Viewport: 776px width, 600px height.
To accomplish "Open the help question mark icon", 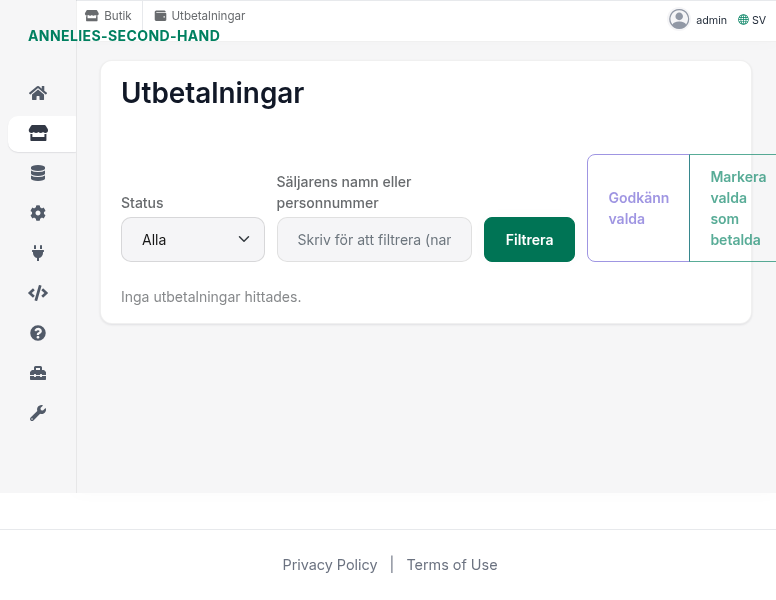I will click(38, 333).
